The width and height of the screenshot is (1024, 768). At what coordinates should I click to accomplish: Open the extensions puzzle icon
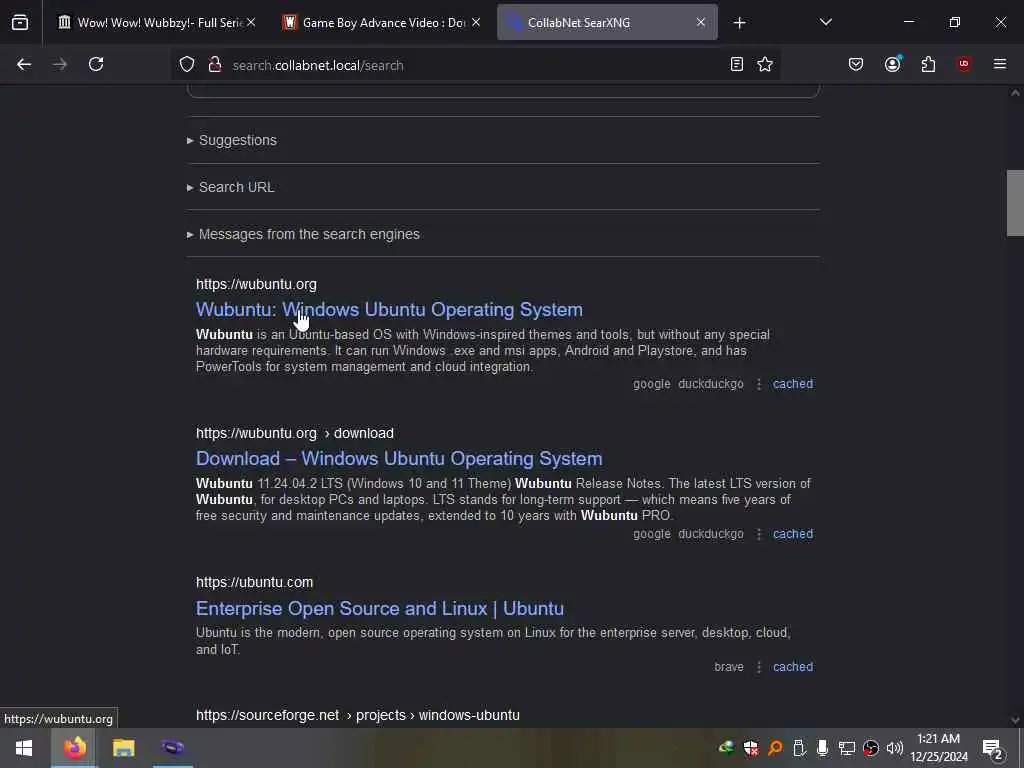[928, 65]
